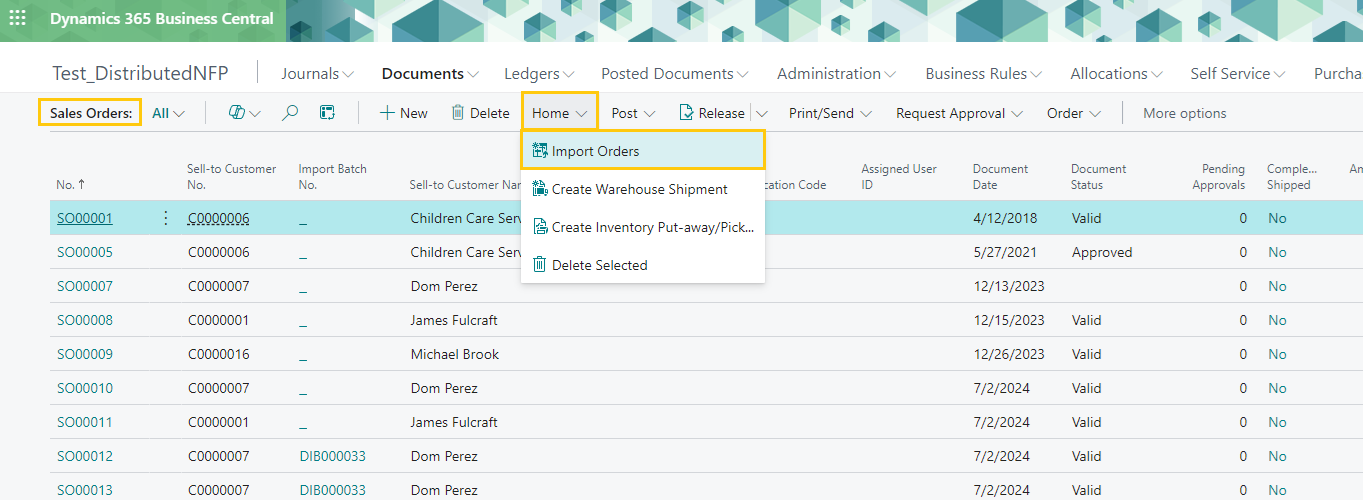Click James Fulcraft on SO00008 row
This screenshot has width=1363, height=500.
click(454, 320)
